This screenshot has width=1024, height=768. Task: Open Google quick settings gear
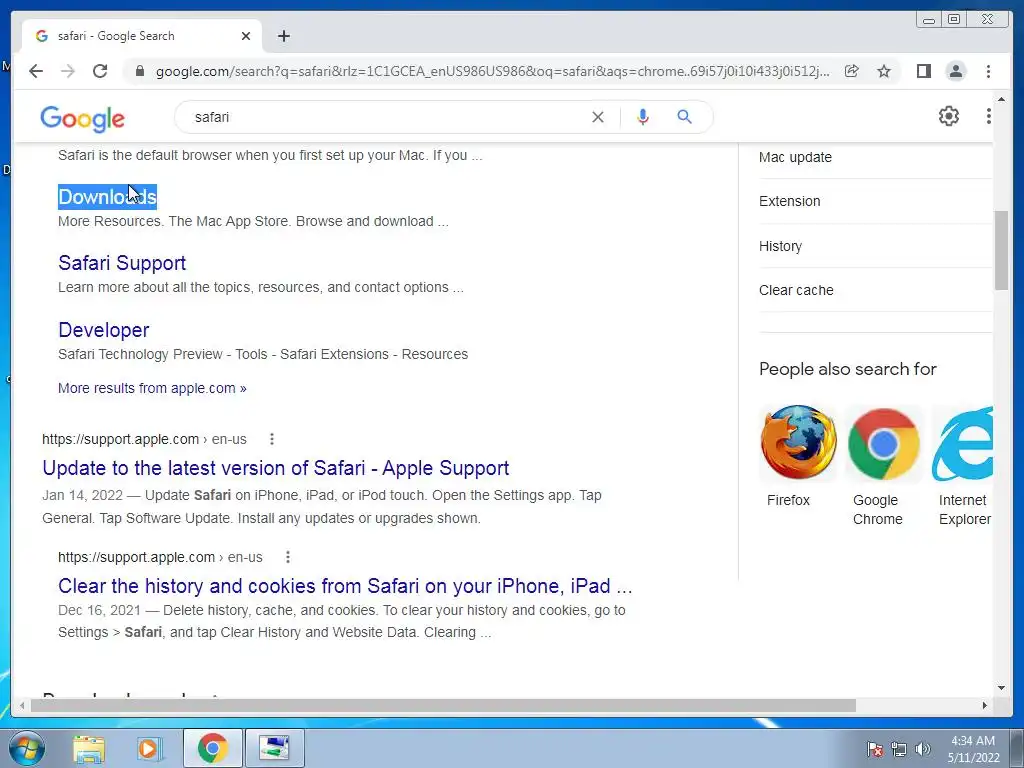(948, 116)
